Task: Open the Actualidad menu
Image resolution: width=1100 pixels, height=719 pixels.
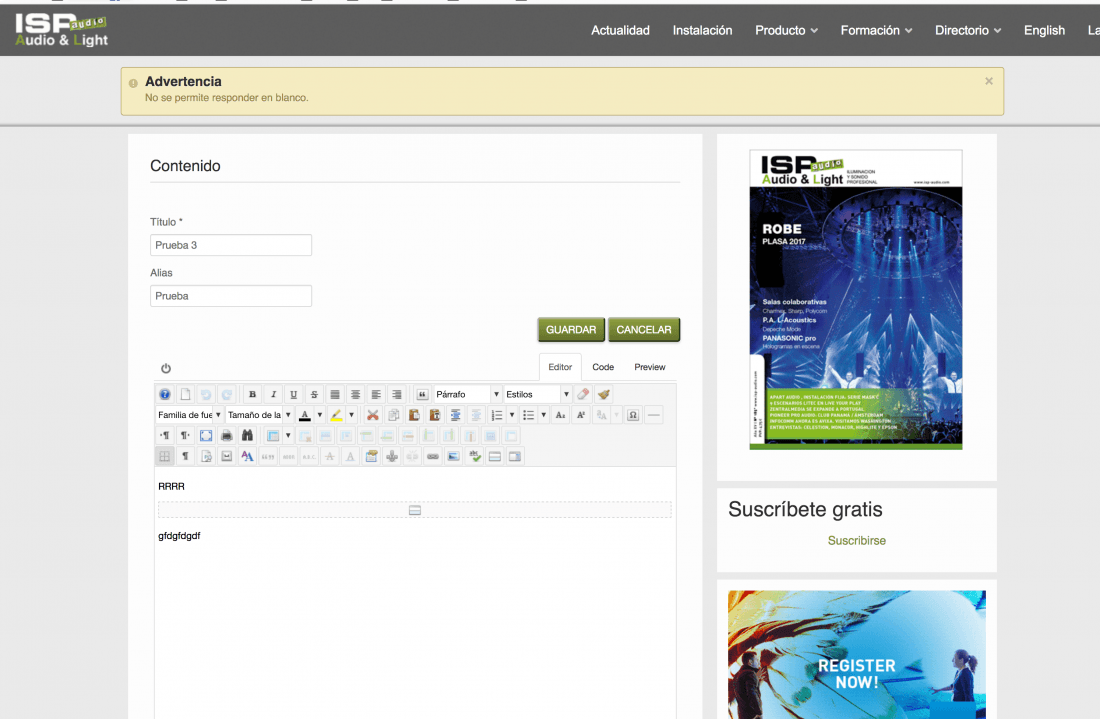Action: click(620, 30)
